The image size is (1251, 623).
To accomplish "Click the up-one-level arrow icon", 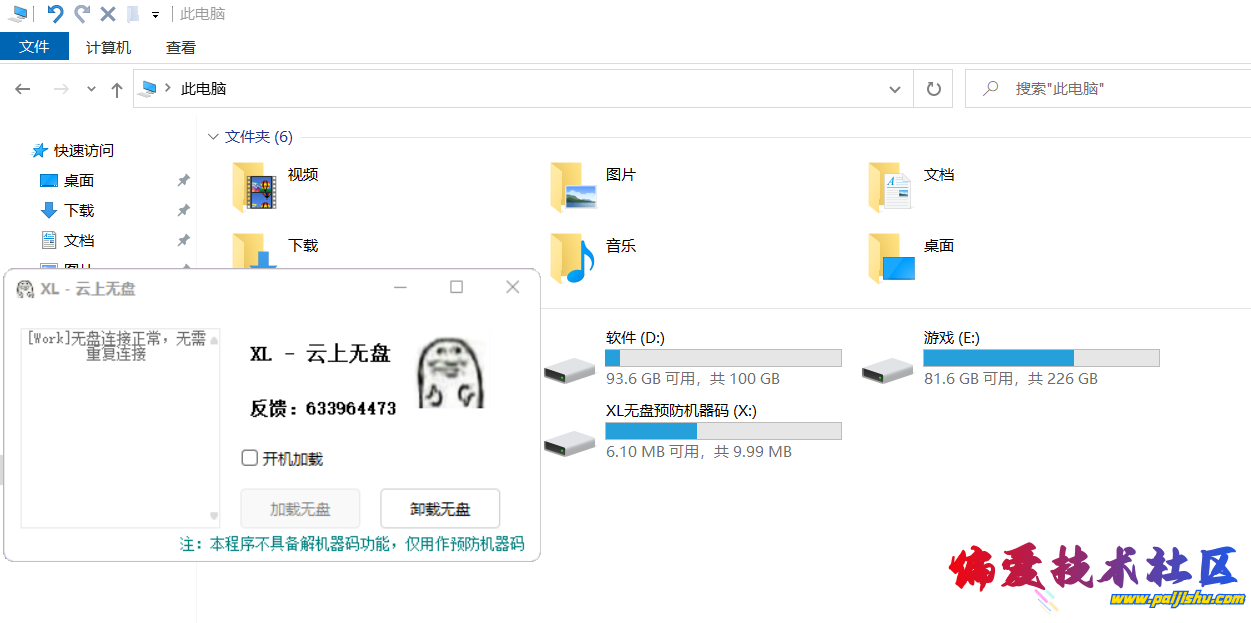I will point(116,88).
